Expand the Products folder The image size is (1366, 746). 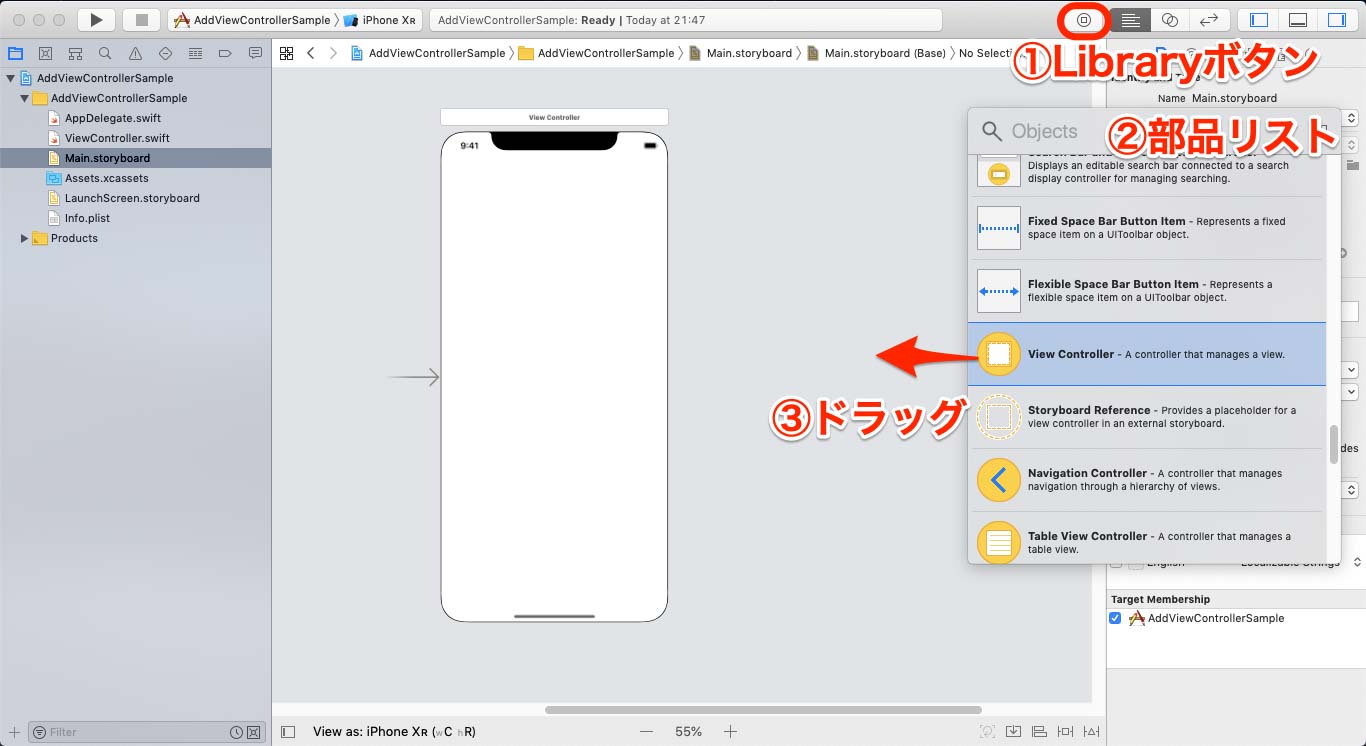click(x=24, y=238)
